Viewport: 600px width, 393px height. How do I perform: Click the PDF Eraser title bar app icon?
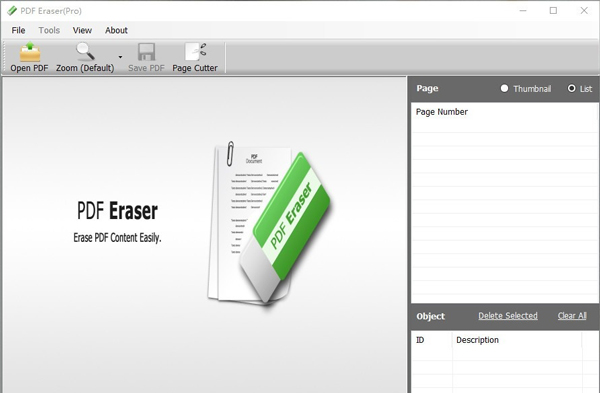coord(12,11)
